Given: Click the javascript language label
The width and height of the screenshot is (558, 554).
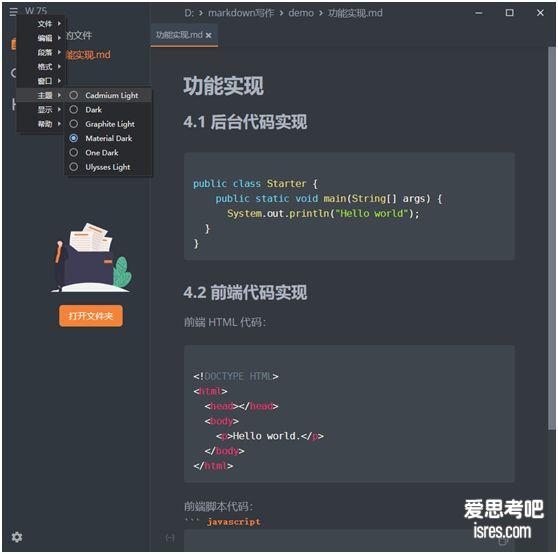Looking at the screenshot, I should [x=234, y=522].
